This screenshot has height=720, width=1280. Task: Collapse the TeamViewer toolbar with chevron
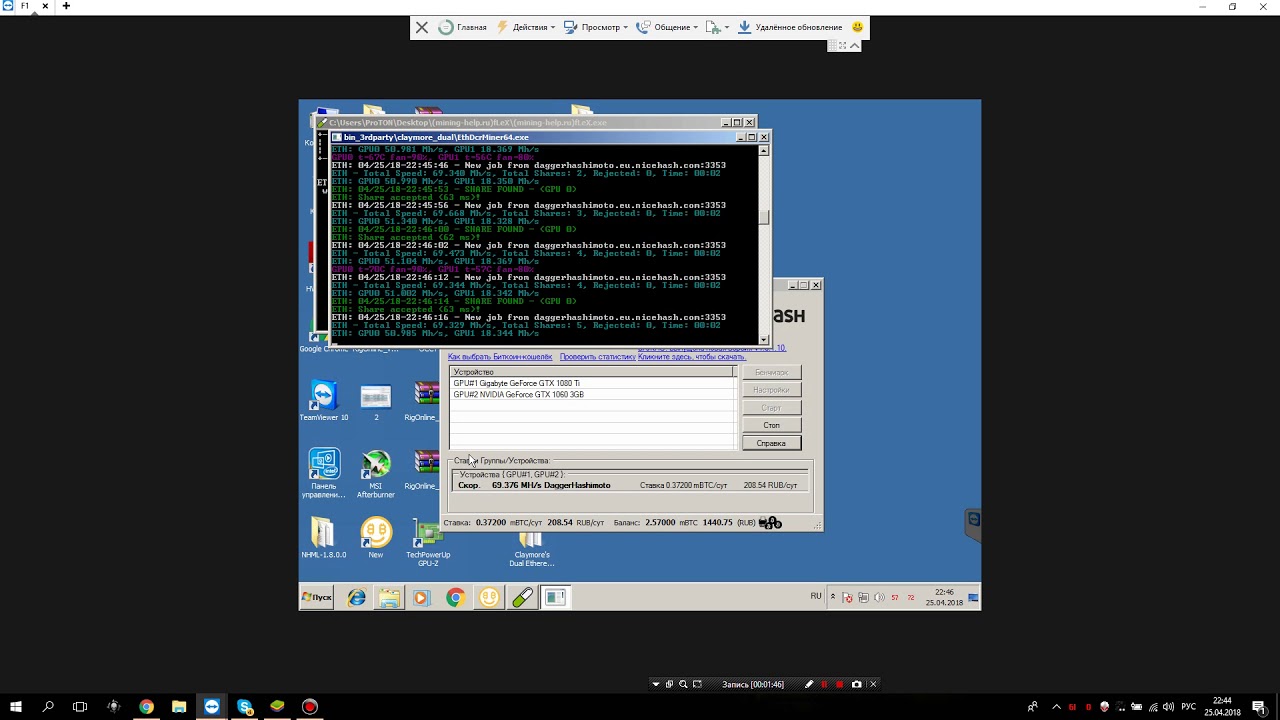(x=854, y=46)
